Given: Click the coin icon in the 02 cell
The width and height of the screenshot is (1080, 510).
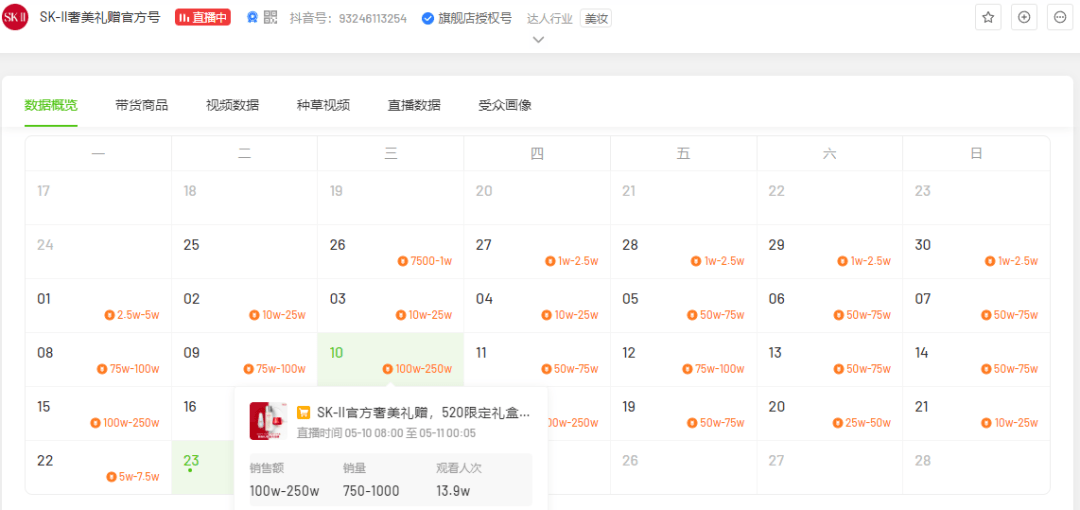Looking at the screenshot, I should click(x=255, y=315).
